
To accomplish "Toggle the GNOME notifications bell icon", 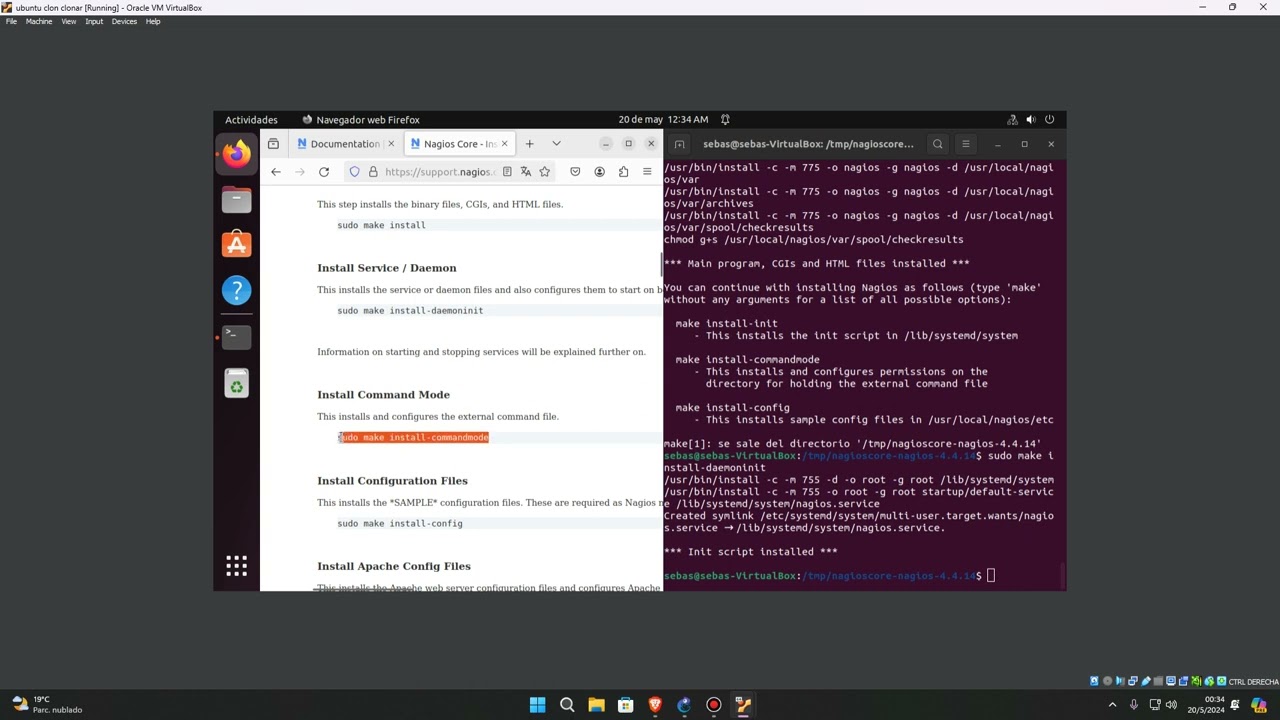I will [726, 120].
